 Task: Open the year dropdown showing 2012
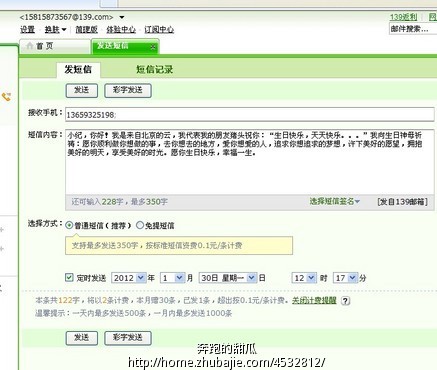[x=129, y=278]
